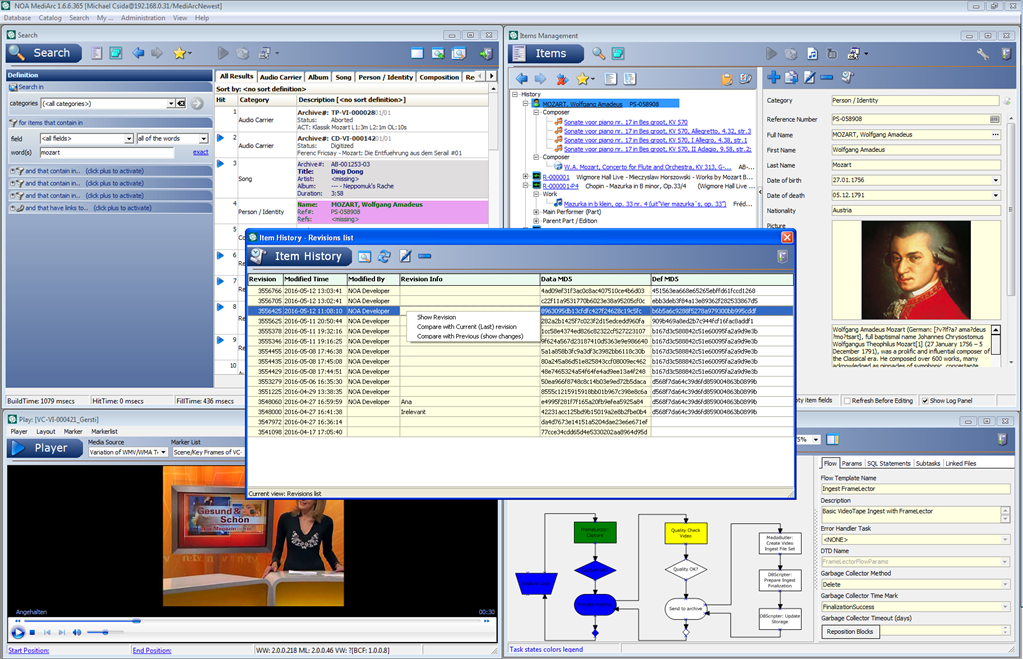The width and height of the screenshot is (1023, 659).
Task: Open the 'Sonate voor piano nr. 17' link
Action: [625, 122]
